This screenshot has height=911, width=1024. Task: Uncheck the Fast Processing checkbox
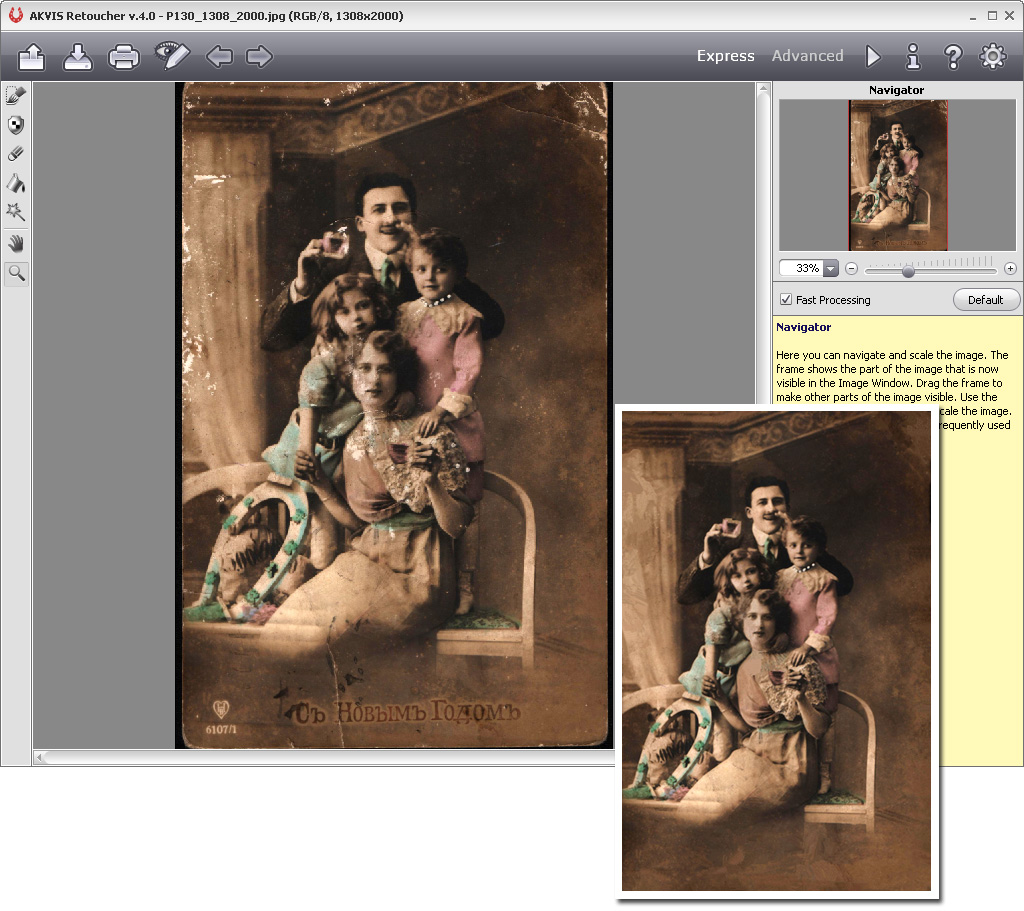[x=786, y=300]
